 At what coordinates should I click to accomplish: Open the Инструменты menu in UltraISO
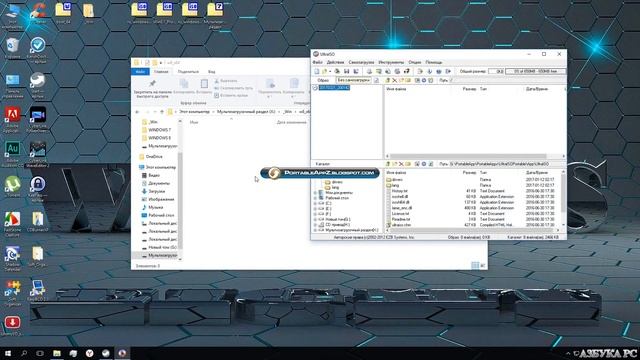pos(391,62)
